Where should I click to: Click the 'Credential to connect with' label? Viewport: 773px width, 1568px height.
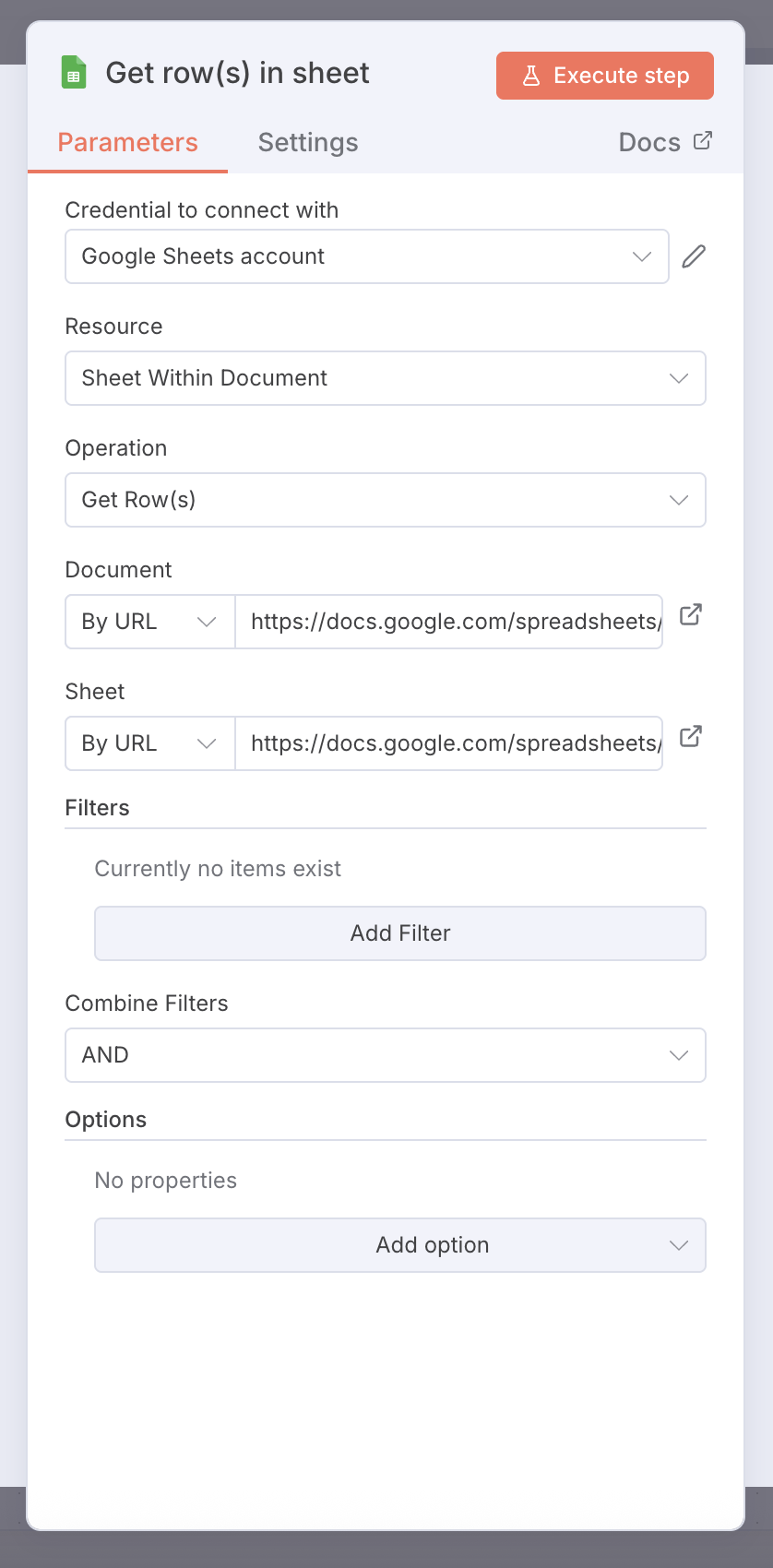(202, 210)
